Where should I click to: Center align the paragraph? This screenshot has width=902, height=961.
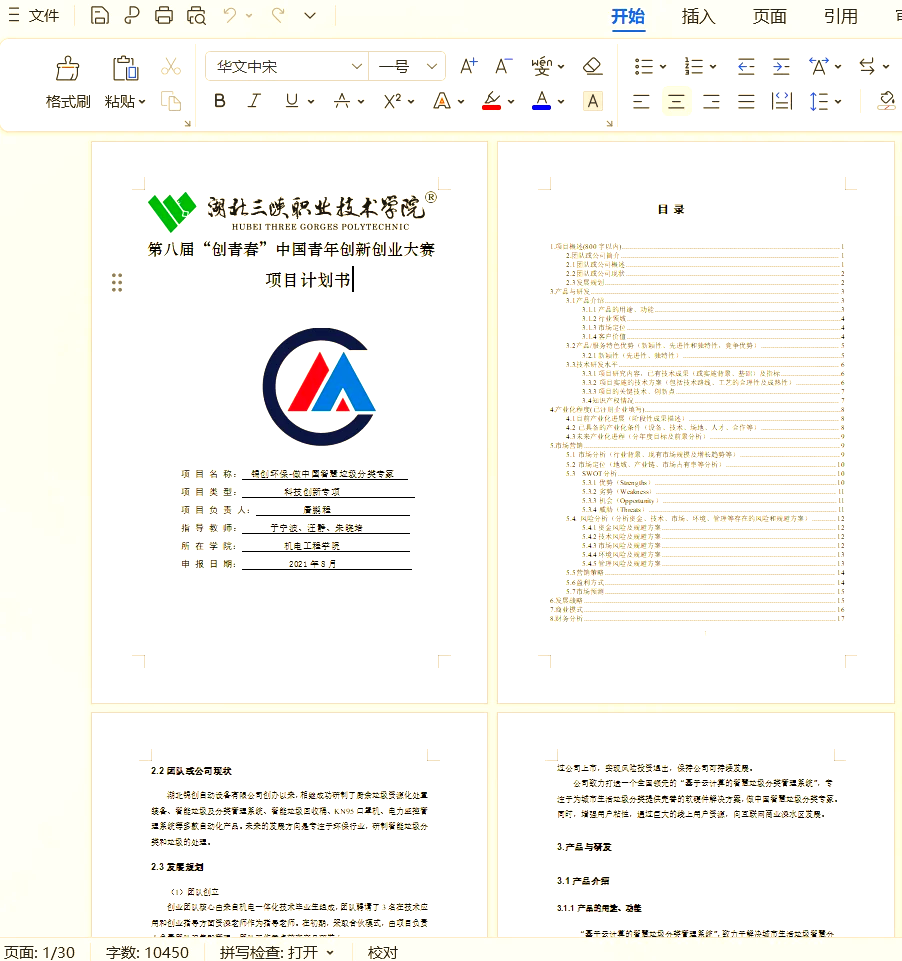coord(676,101)
